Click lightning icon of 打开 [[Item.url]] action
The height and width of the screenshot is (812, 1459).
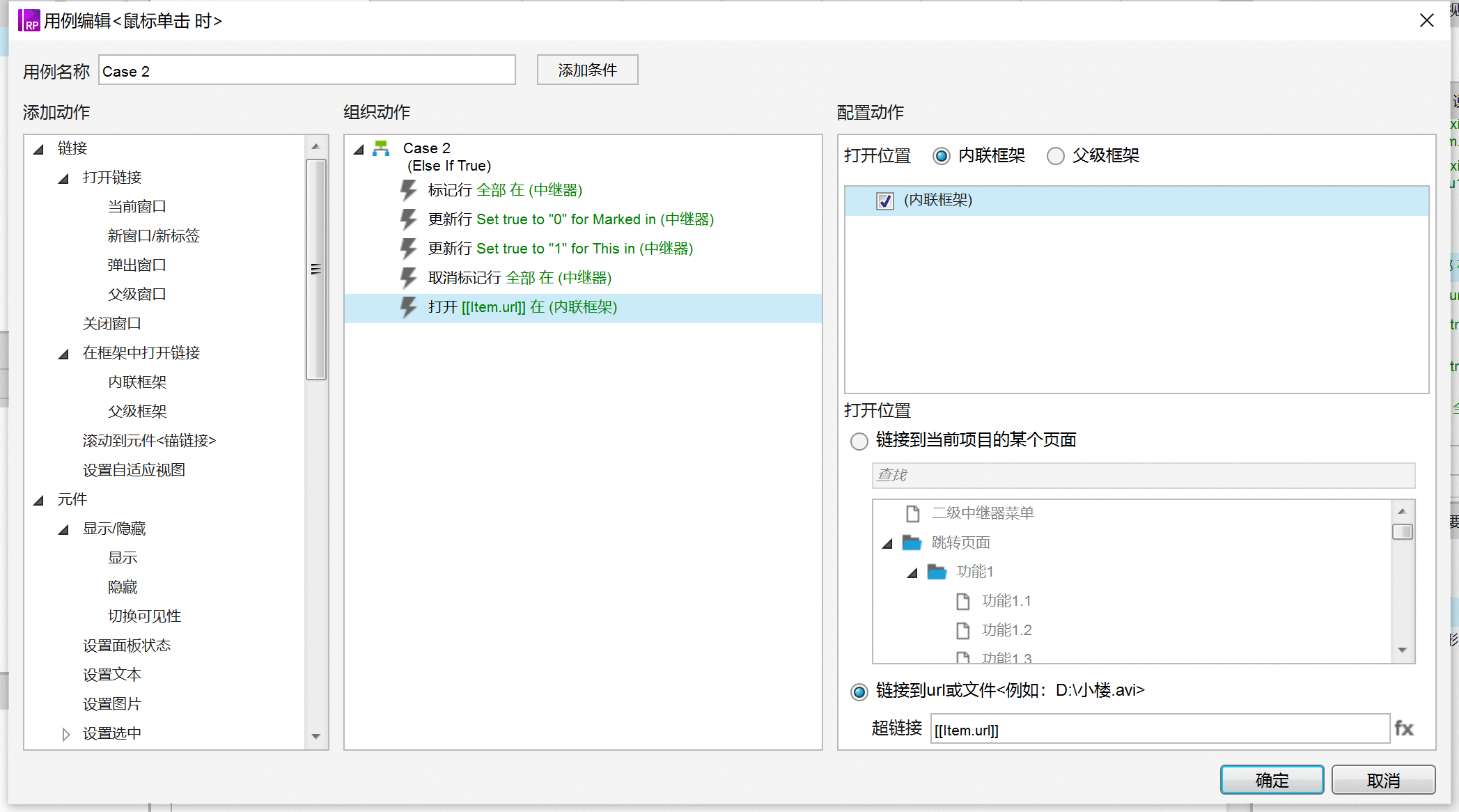[x=409, y=307]
